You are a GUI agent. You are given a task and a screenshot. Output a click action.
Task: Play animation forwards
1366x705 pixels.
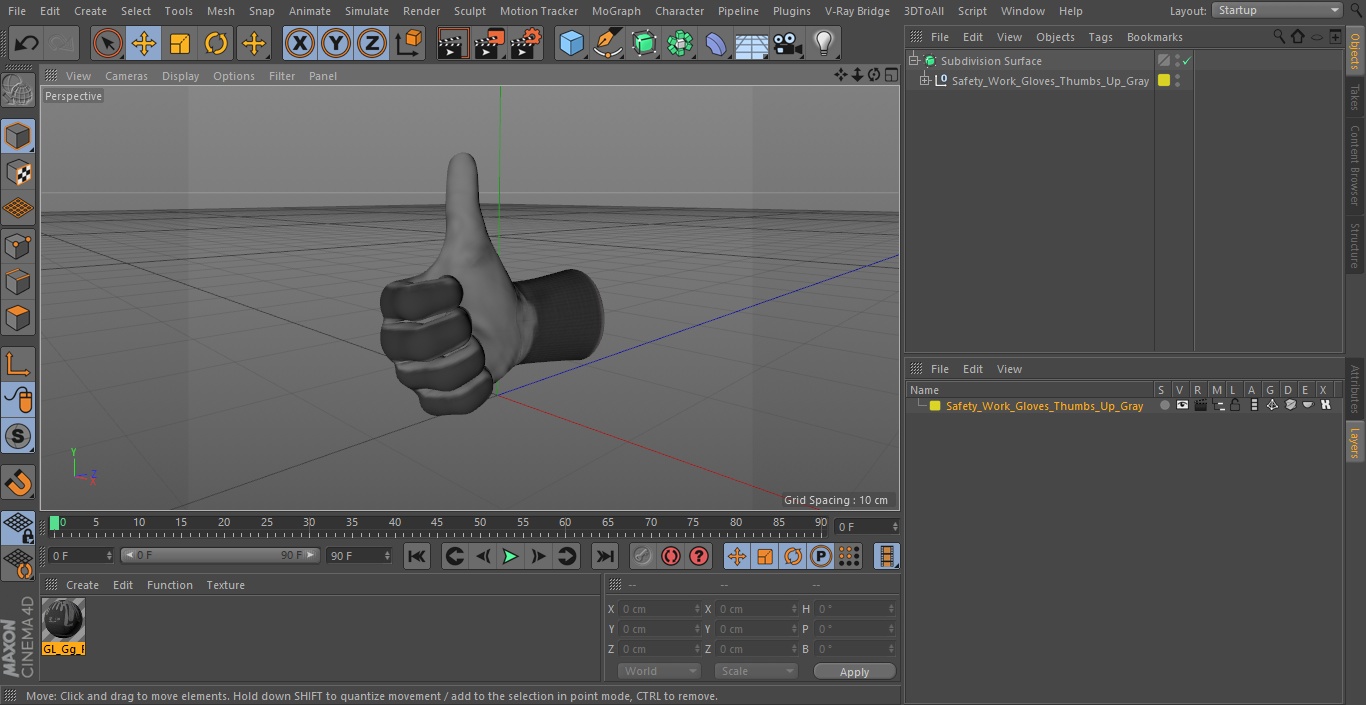pyautogui.click(x=510, y=556)
